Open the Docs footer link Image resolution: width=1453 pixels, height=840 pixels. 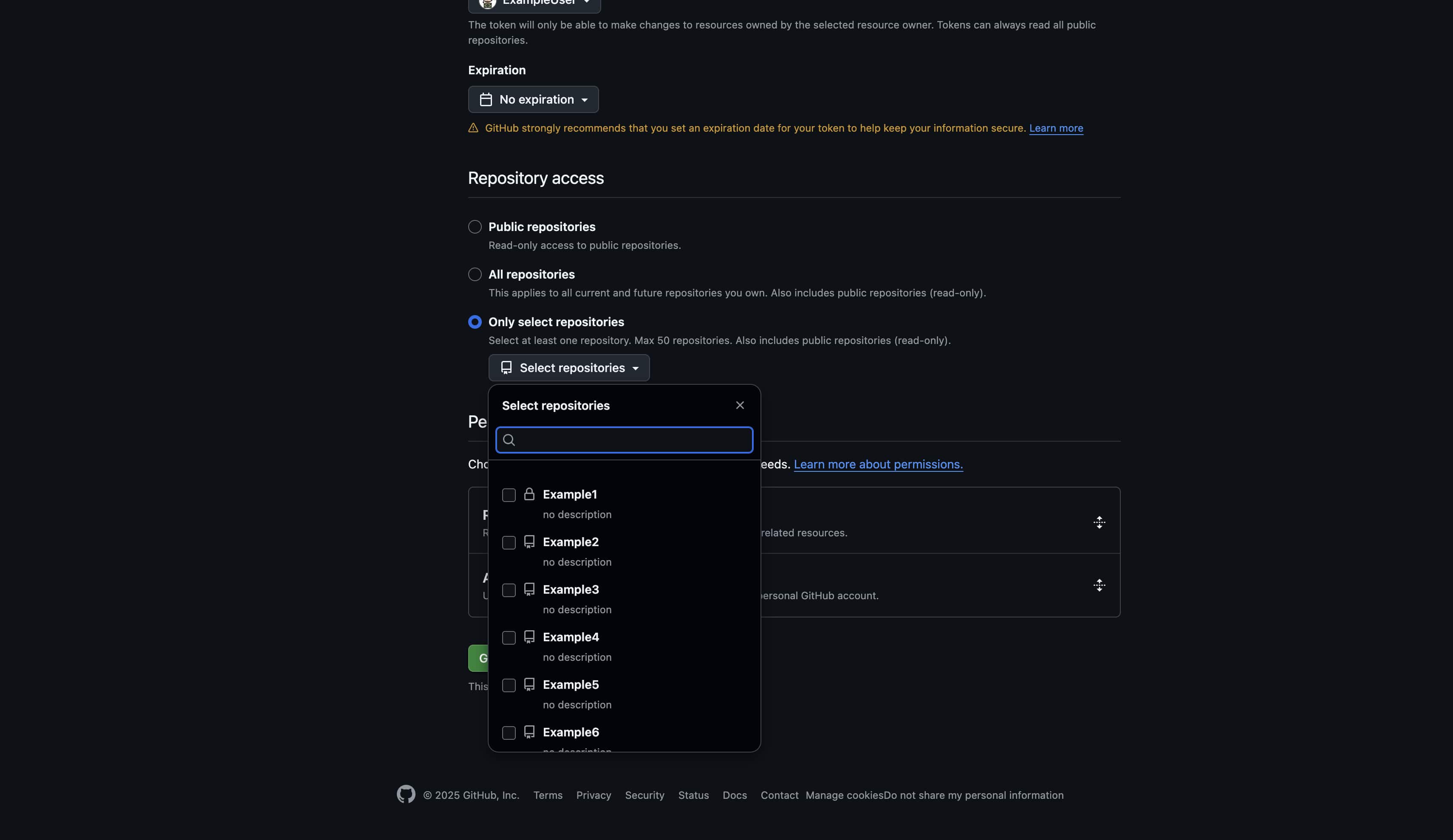pos(735,795)
